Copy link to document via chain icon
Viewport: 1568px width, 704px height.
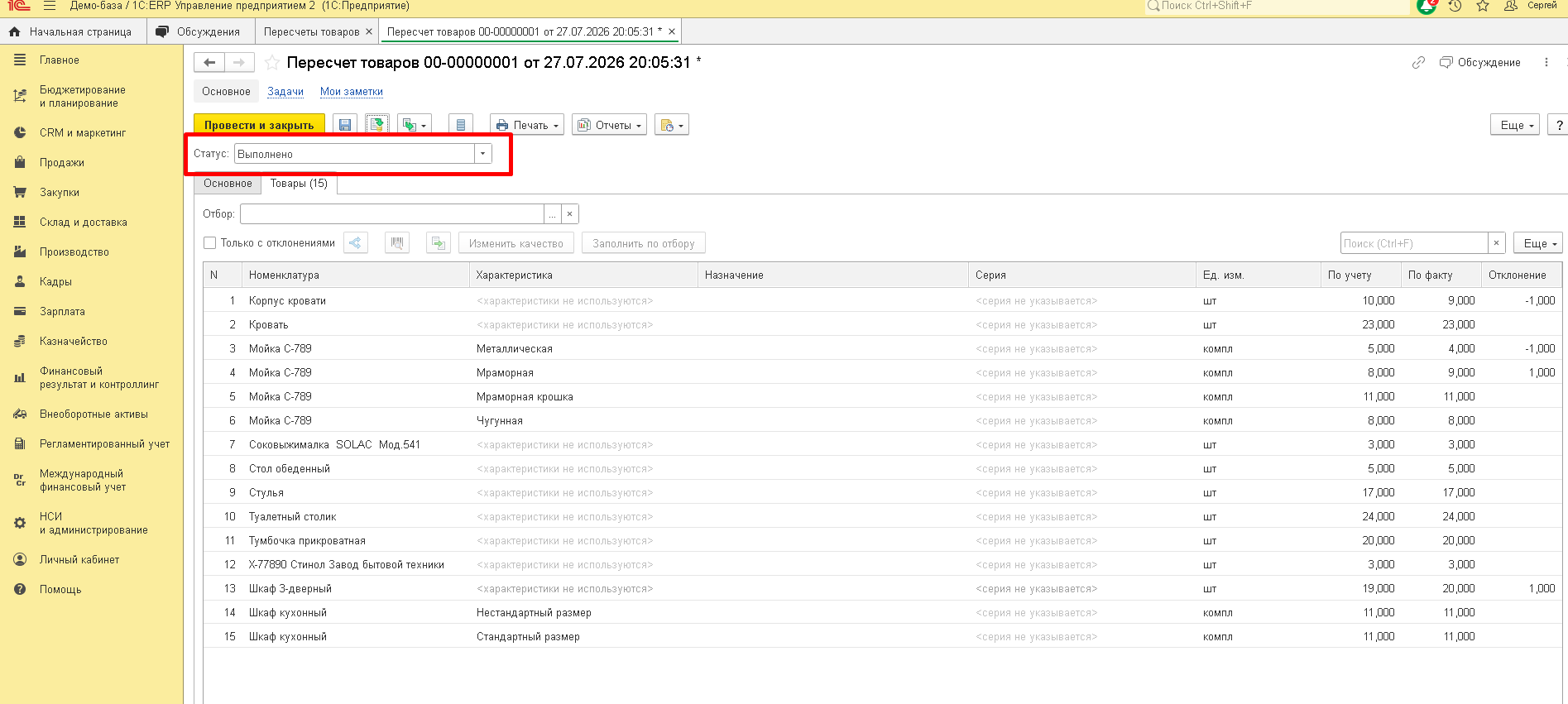tap(1418, 63)
